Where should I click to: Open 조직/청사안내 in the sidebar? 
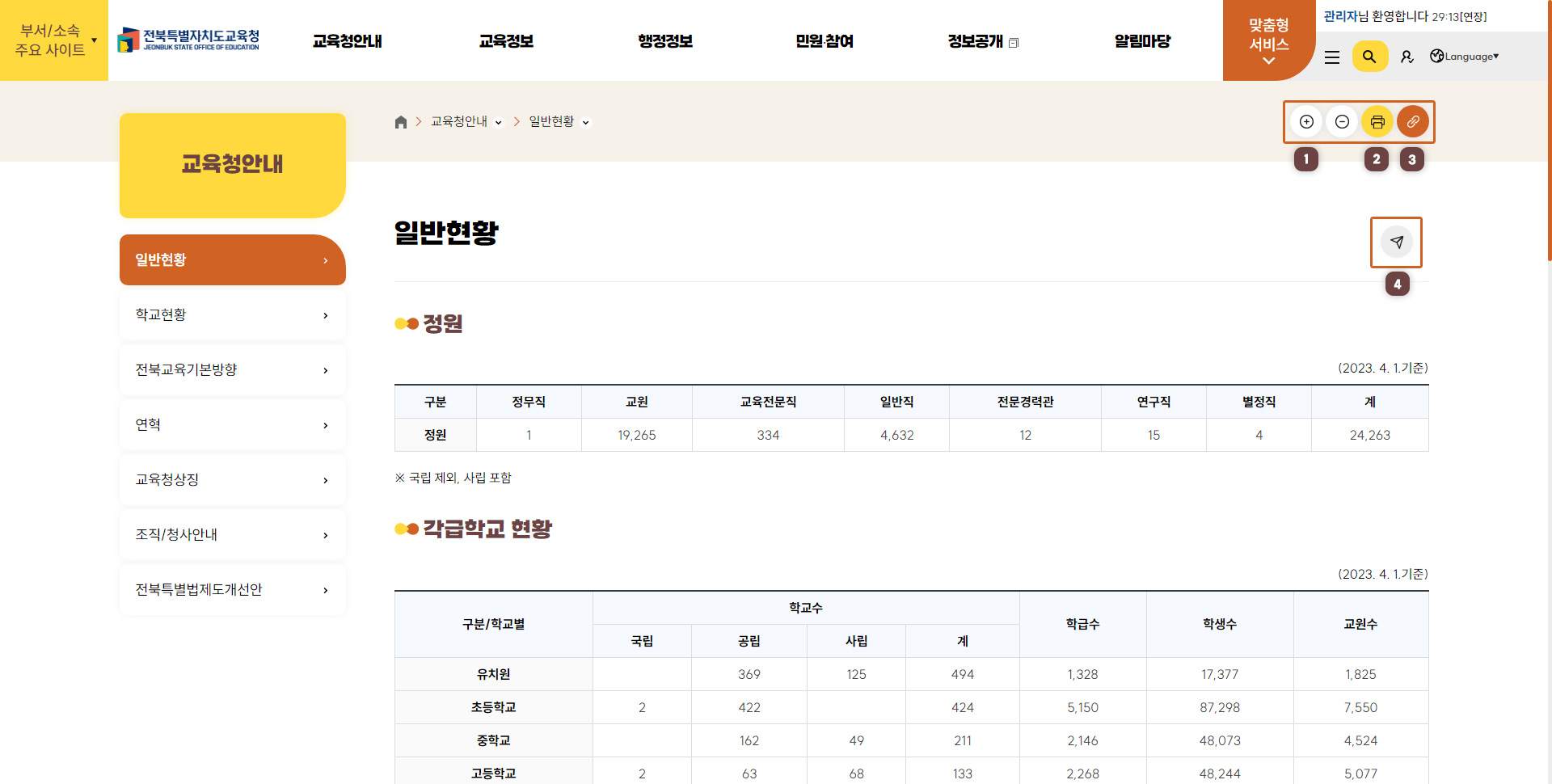[x=232, y=535]
